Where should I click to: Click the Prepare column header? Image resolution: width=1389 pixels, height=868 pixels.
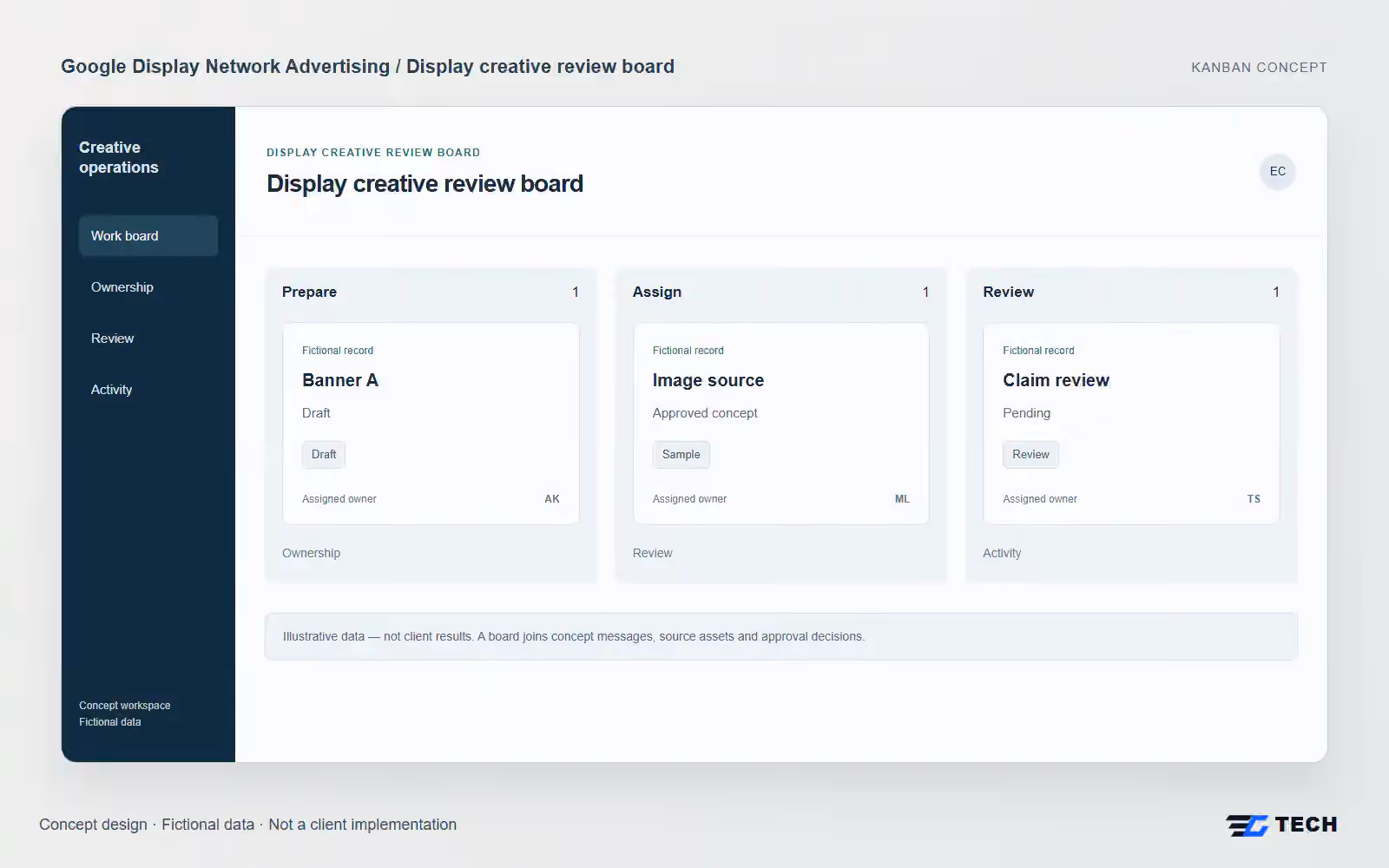(x=309, y=292)
